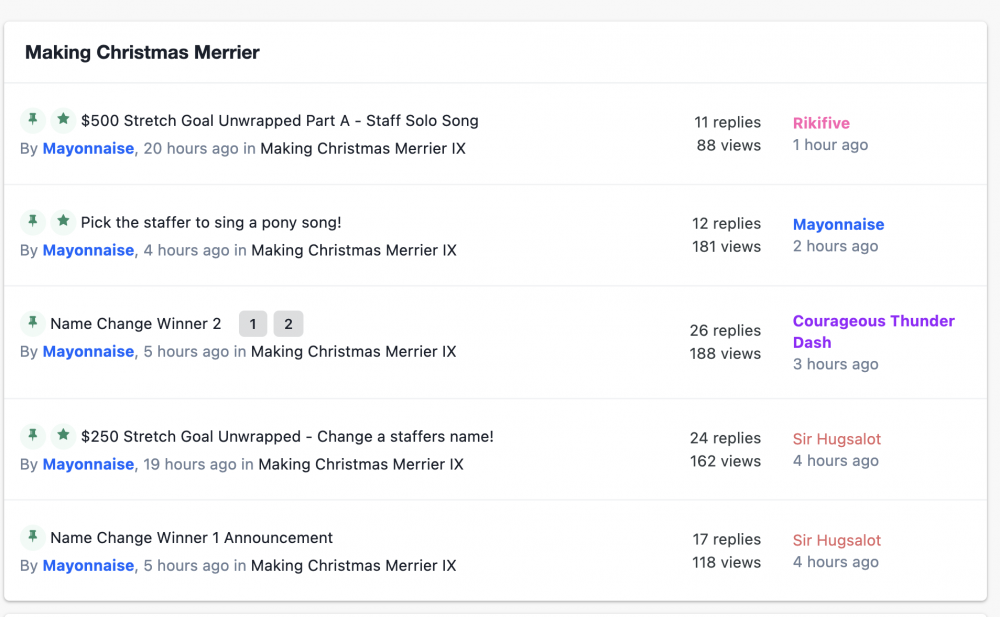
Task: Open Name Change Winner 1 Announcement thread
Action: point(191,538)
